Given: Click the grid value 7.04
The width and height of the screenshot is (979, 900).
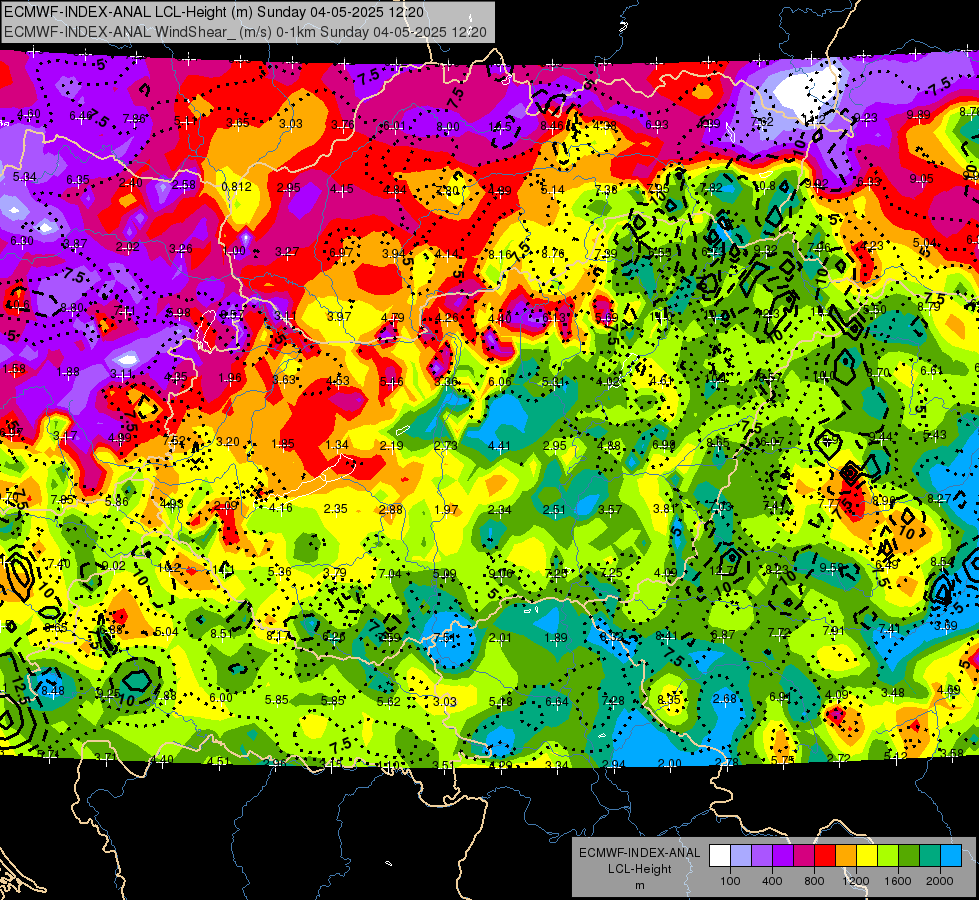Looking at the screenshot, I should (390, 573).
